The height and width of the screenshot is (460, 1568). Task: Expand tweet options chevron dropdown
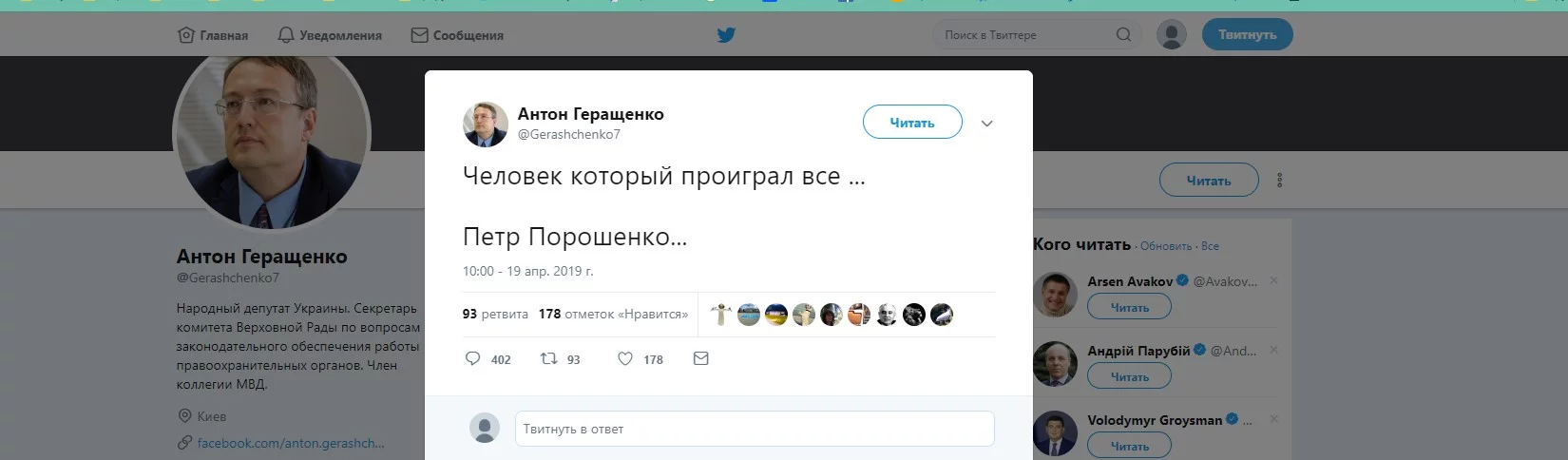coord(986,124)
